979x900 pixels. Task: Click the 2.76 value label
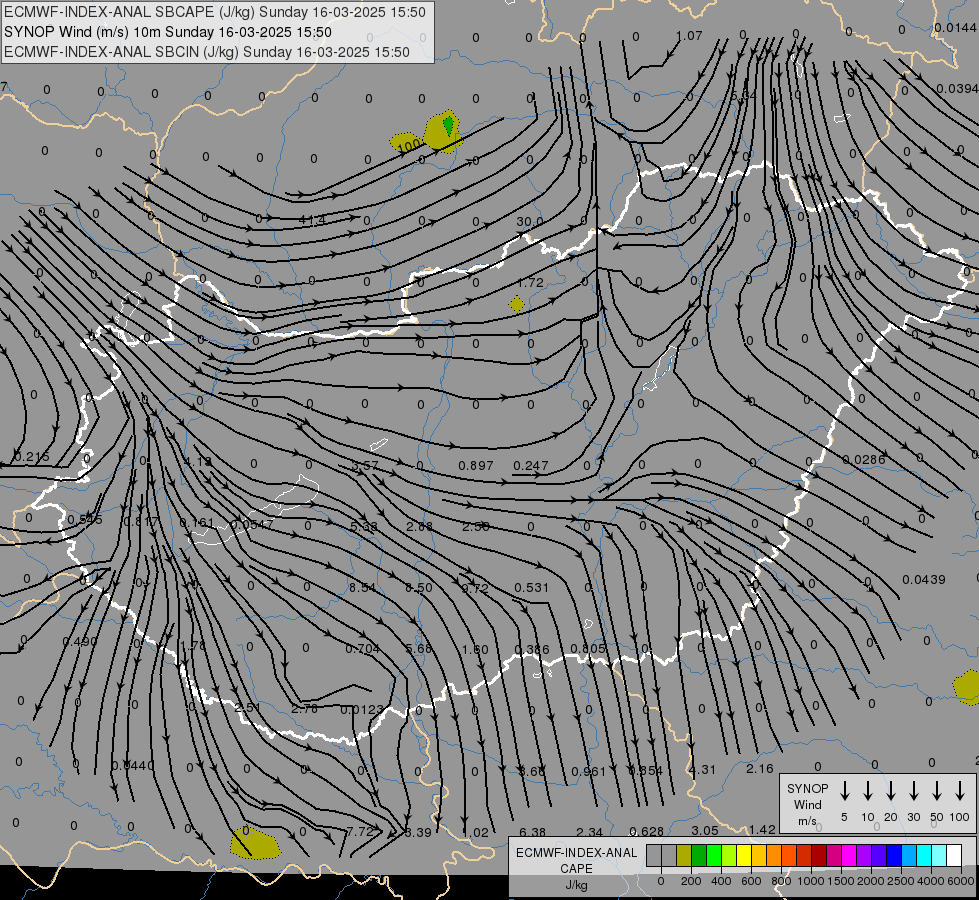[305, 709]
